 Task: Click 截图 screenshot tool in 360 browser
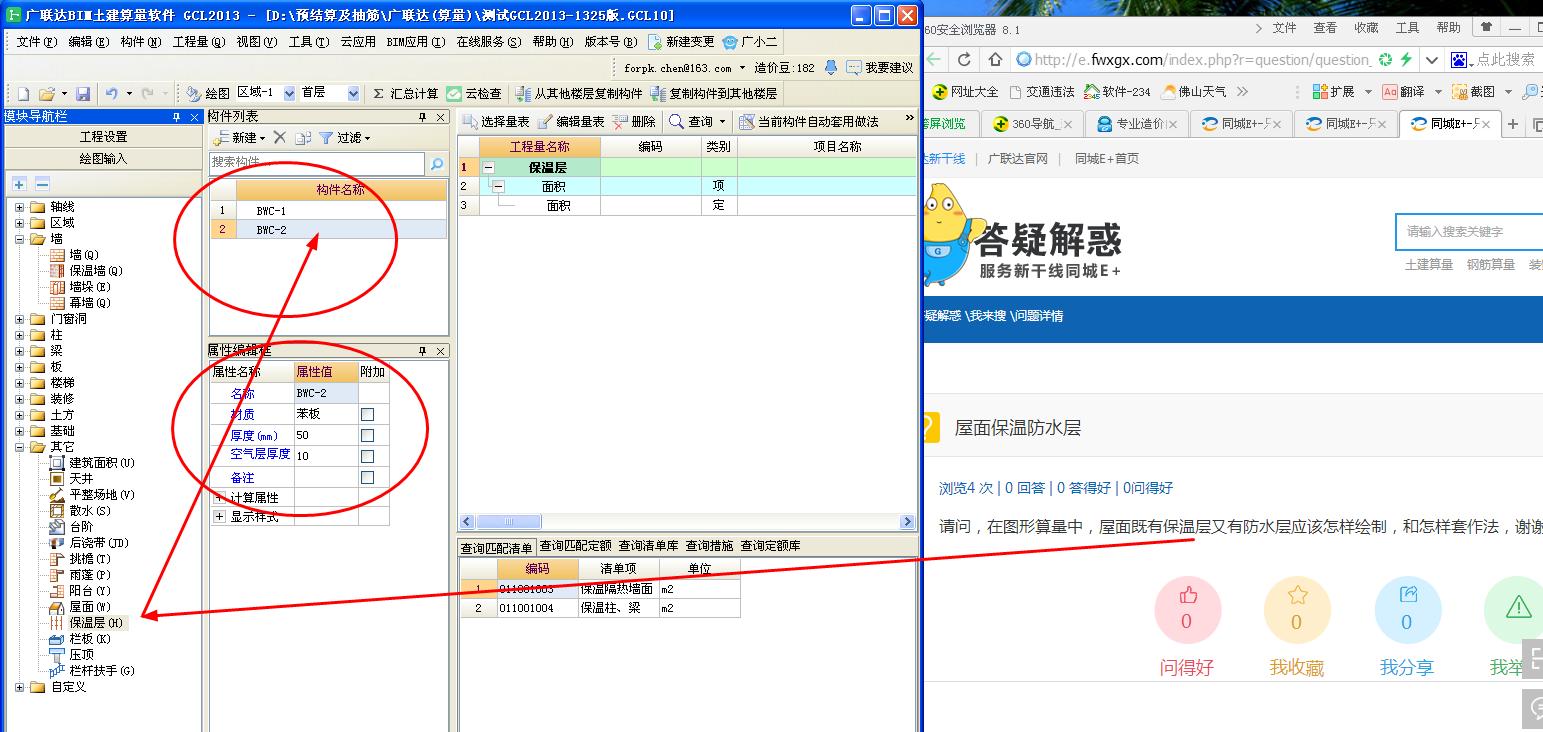1474,92
